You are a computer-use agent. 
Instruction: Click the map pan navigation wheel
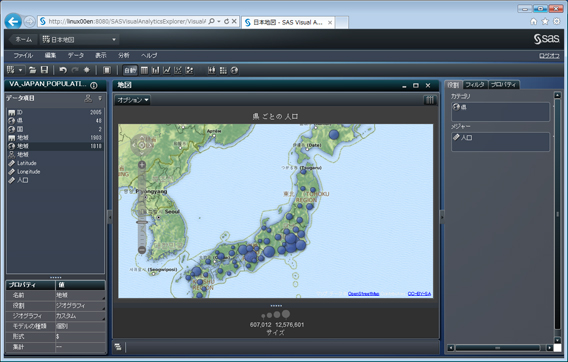(x=142, y=145)
